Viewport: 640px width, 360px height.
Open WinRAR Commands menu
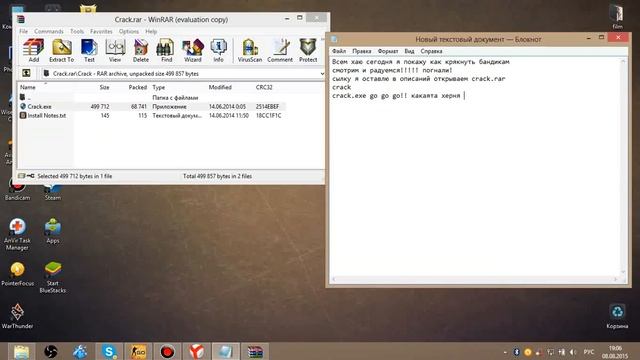49,31
